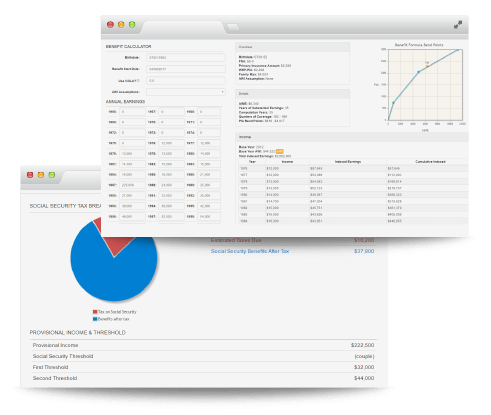Click the First Threshold row label

(50, 367)
